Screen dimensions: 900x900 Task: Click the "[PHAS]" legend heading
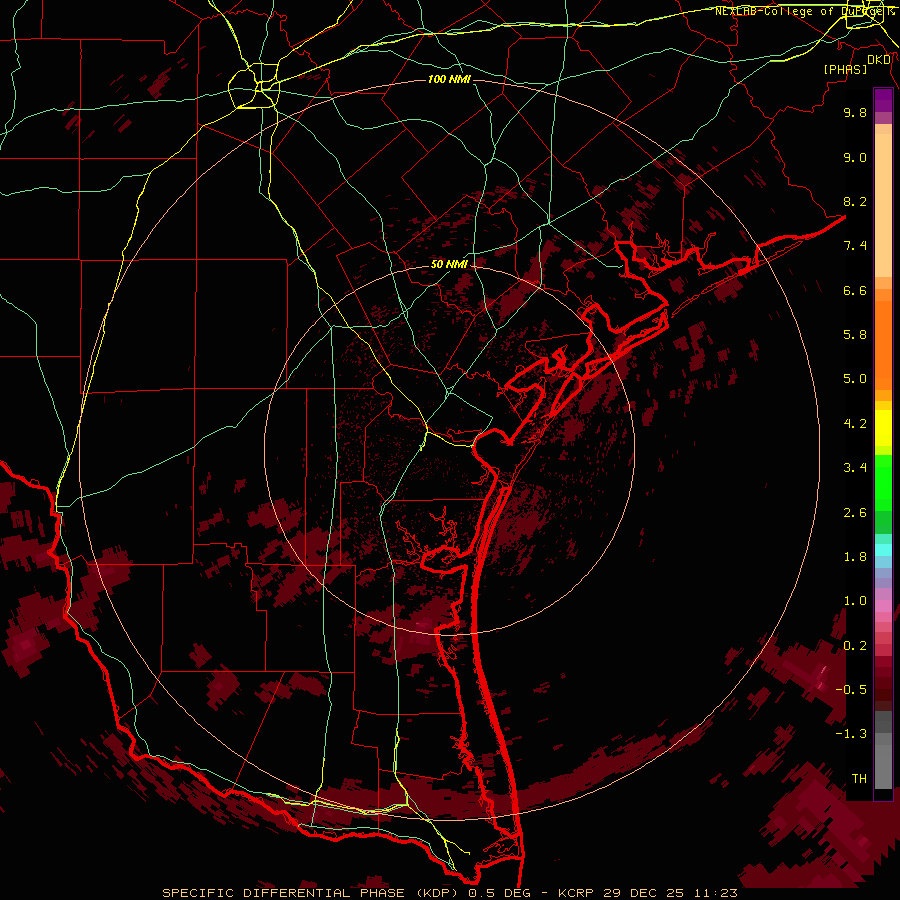pos(845,70)
